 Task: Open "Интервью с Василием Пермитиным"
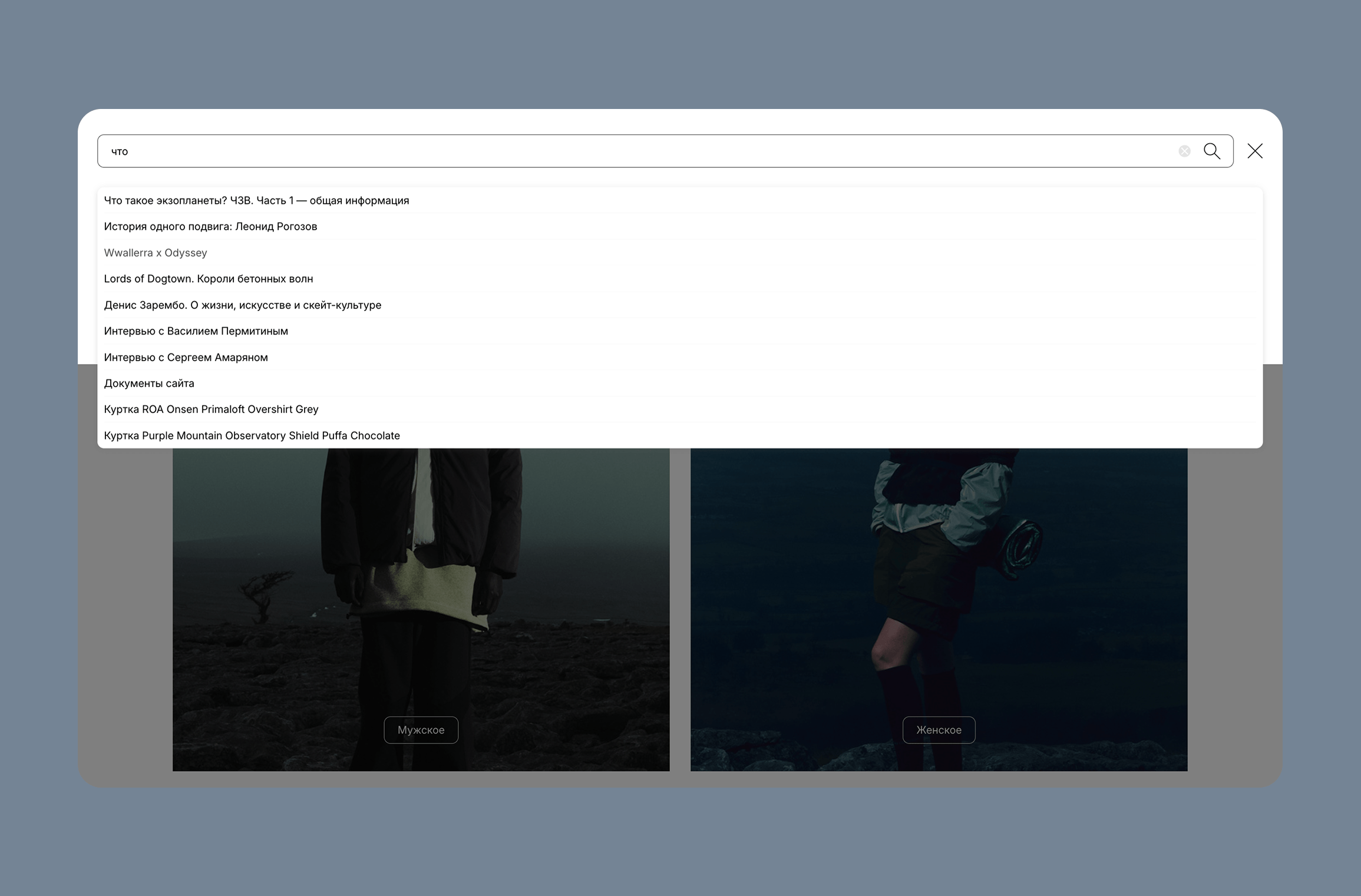196,331
